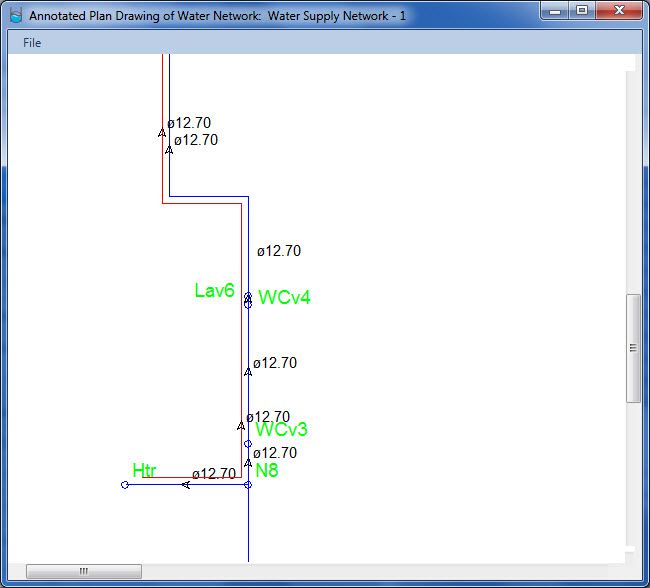Click the application icon in the title bar
Image resolution: width=650 pixels, height=588 pixels.
point(15,16)
